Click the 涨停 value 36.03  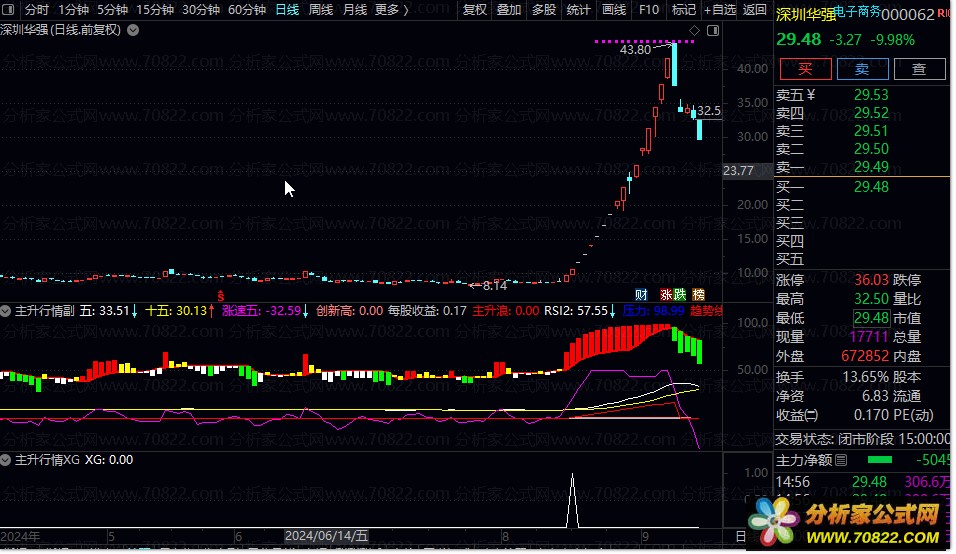[871, 280]
